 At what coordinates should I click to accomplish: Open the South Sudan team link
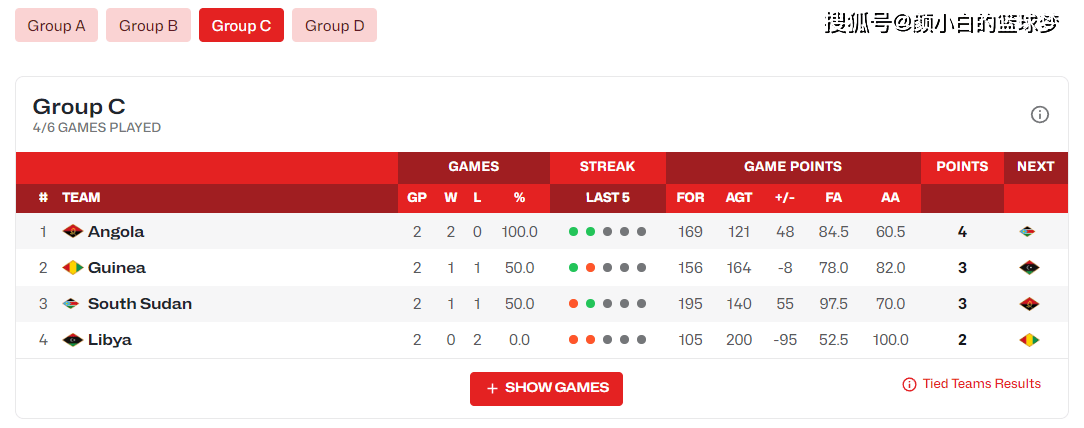pos(140,304)
